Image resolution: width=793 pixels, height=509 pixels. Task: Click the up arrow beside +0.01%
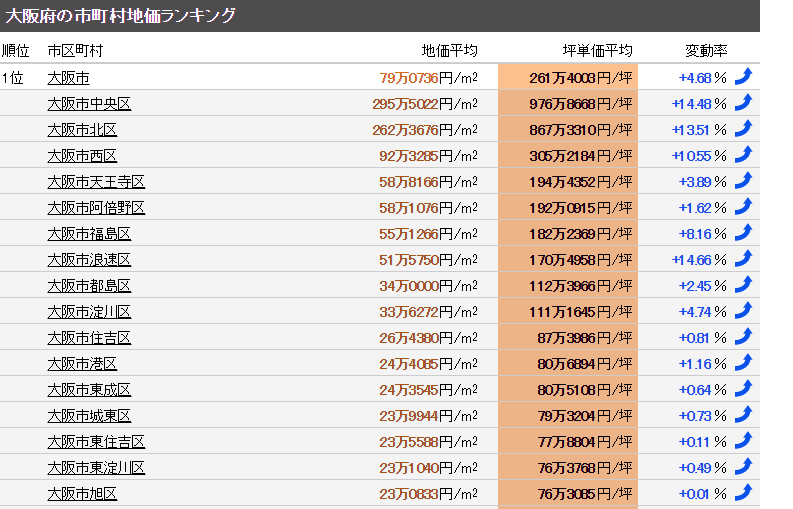point(743,493)
